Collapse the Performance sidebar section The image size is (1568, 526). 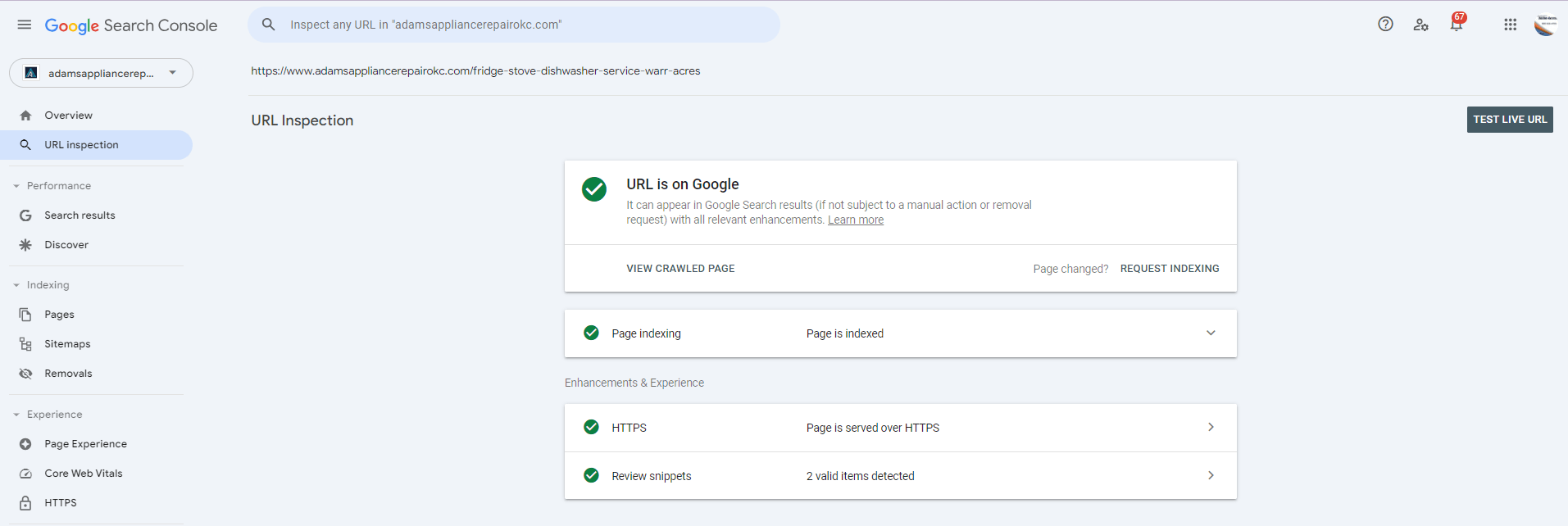pos(16,186)
